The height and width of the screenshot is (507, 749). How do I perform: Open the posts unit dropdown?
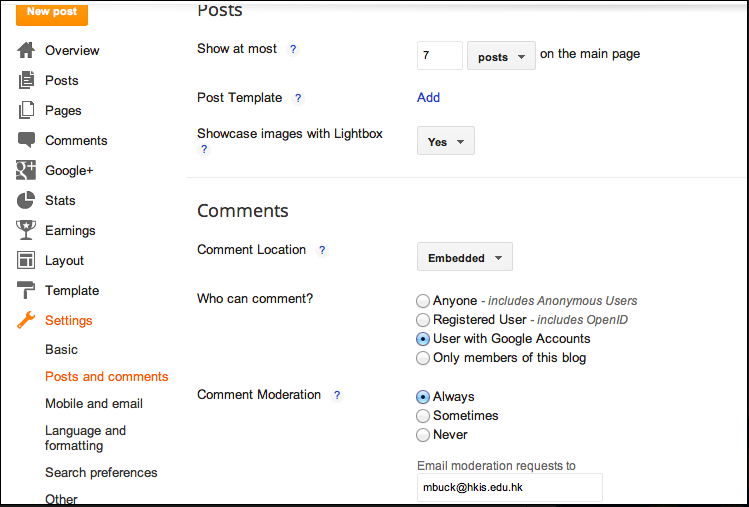coord(501,56)
